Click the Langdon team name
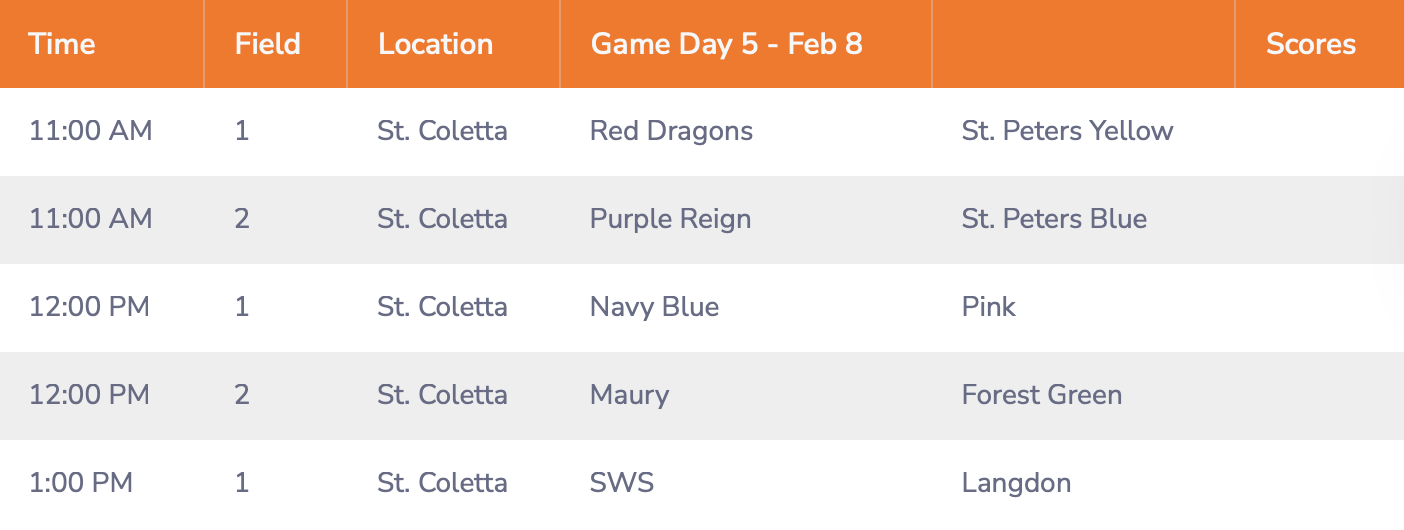The width and height of the screenshot is (1404, 530). [x=1016, y=483]
